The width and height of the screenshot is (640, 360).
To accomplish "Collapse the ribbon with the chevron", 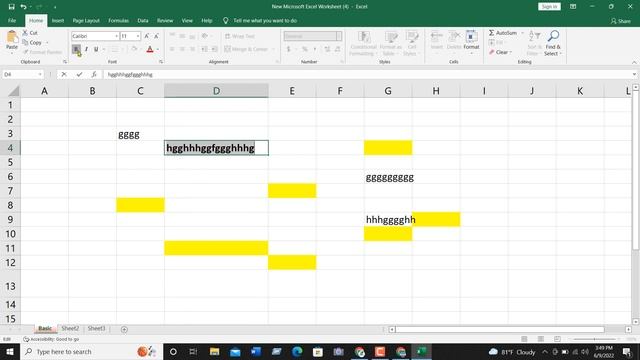I will tap(634, 62).
